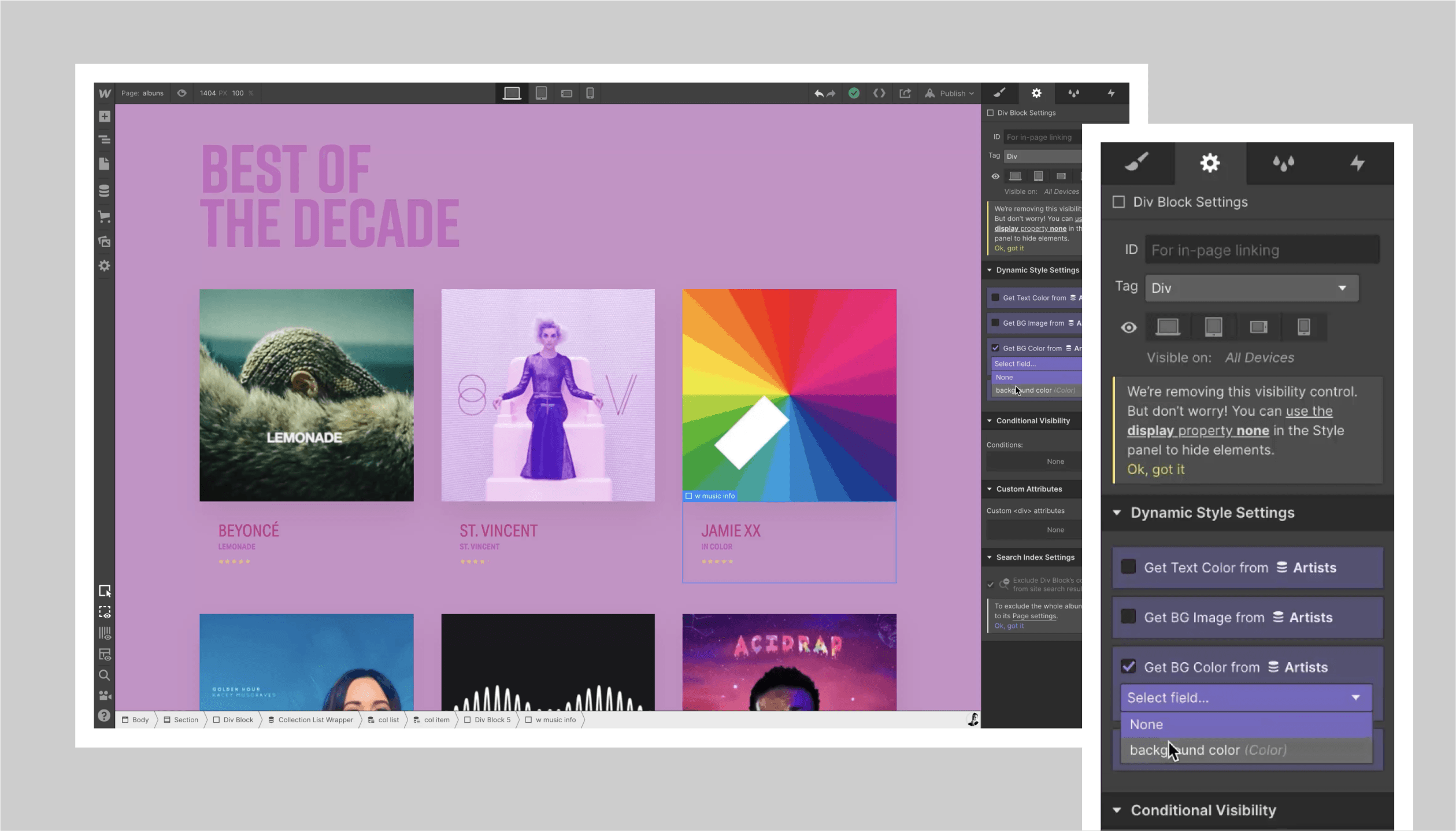The image size is (1456, 831).
Task: Open the export code brackets icon
Action: [879, 93]
